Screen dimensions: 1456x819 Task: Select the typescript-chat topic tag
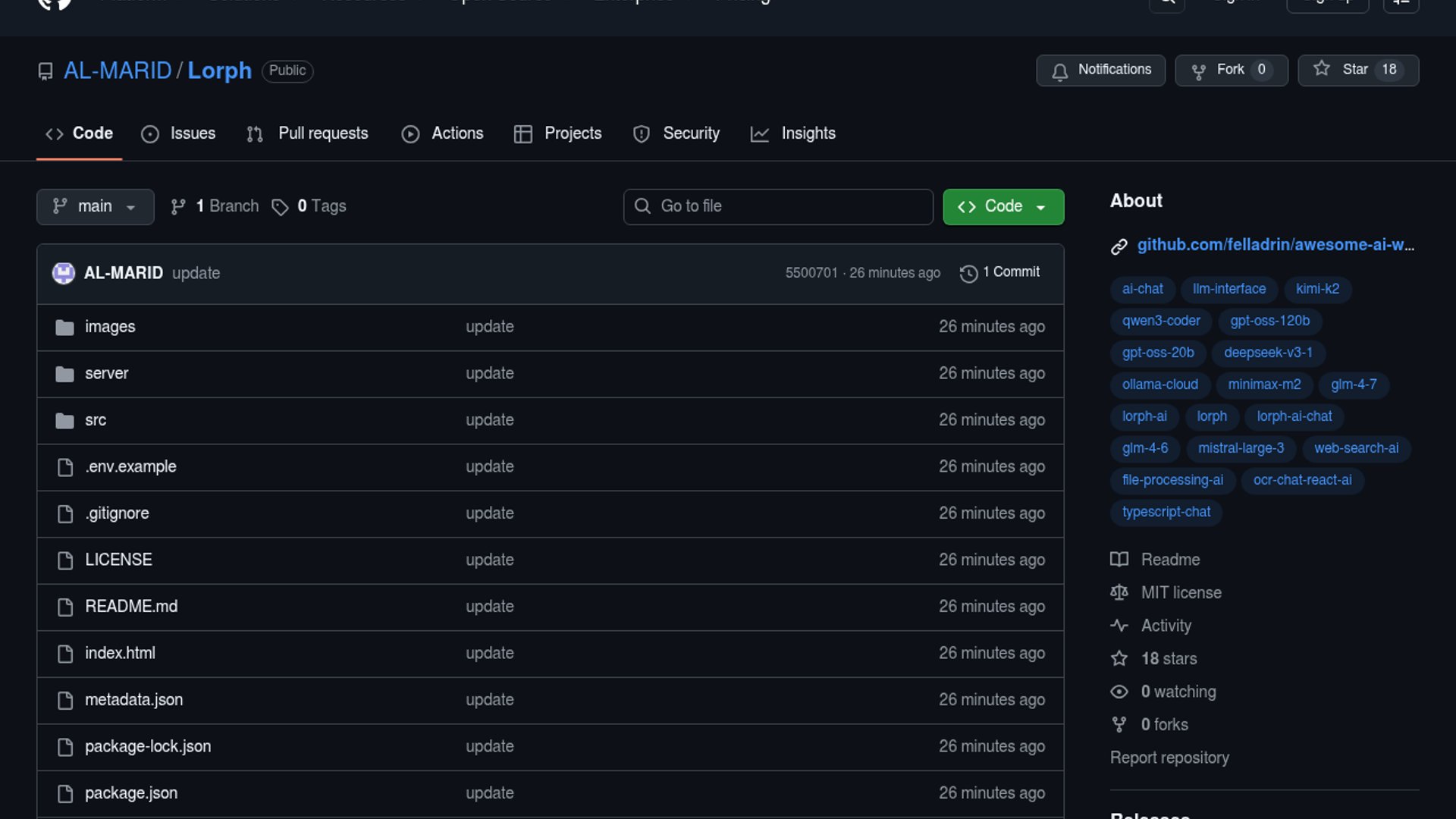tap(1166, 513)
